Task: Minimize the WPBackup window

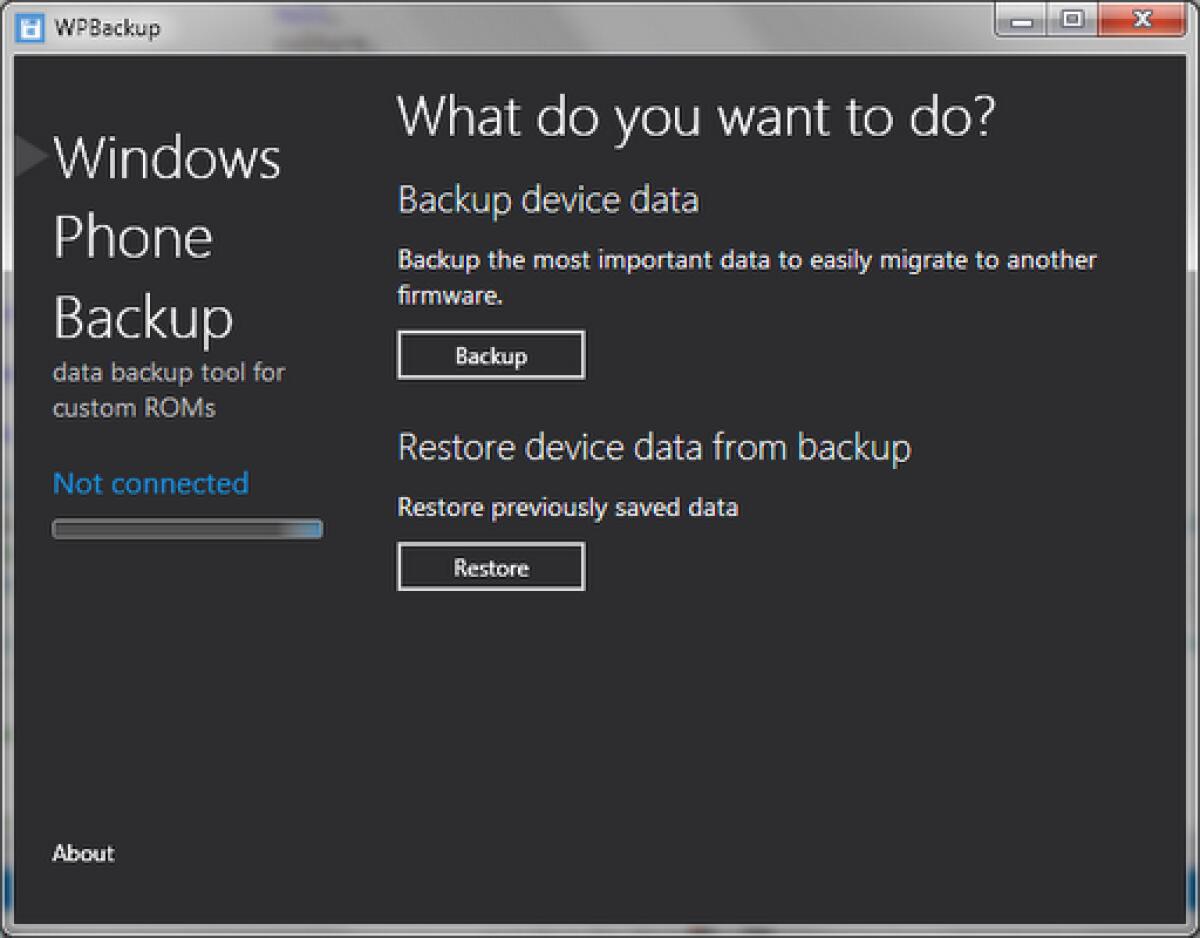Action: 1022,19
